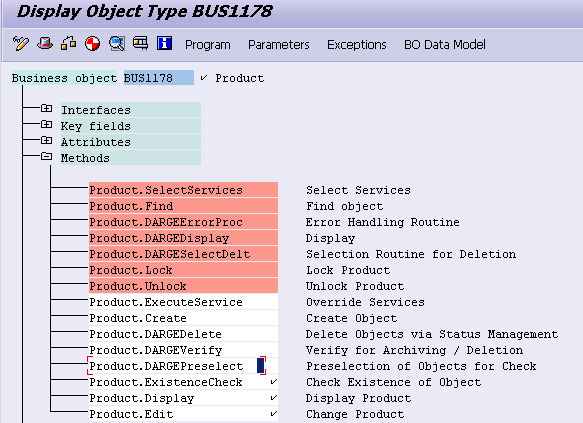Select the Product.DARGEErrorProc method
583x423 pixels.
(183, 222)
